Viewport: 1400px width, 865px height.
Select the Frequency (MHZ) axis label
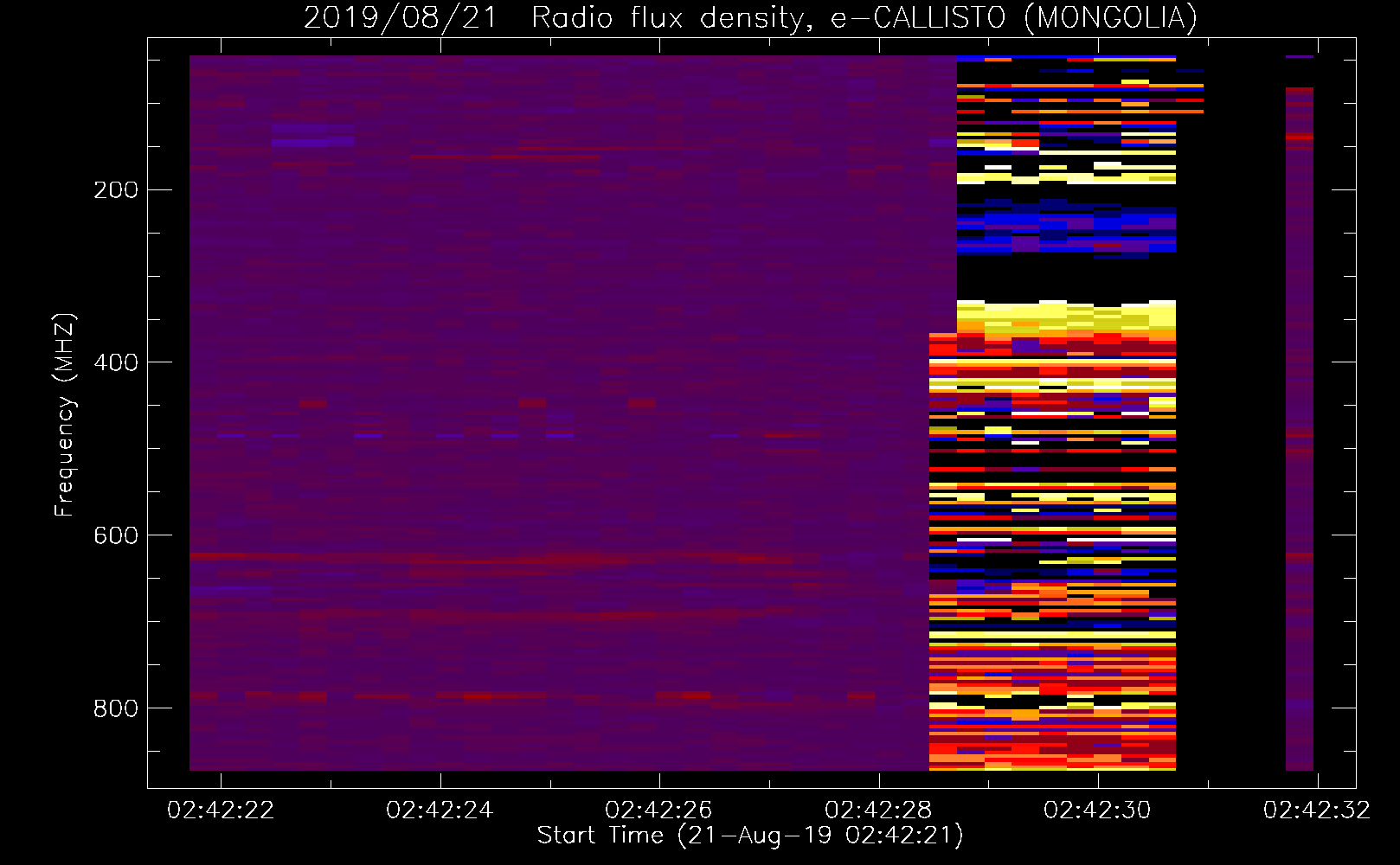(x=65, y=415)
